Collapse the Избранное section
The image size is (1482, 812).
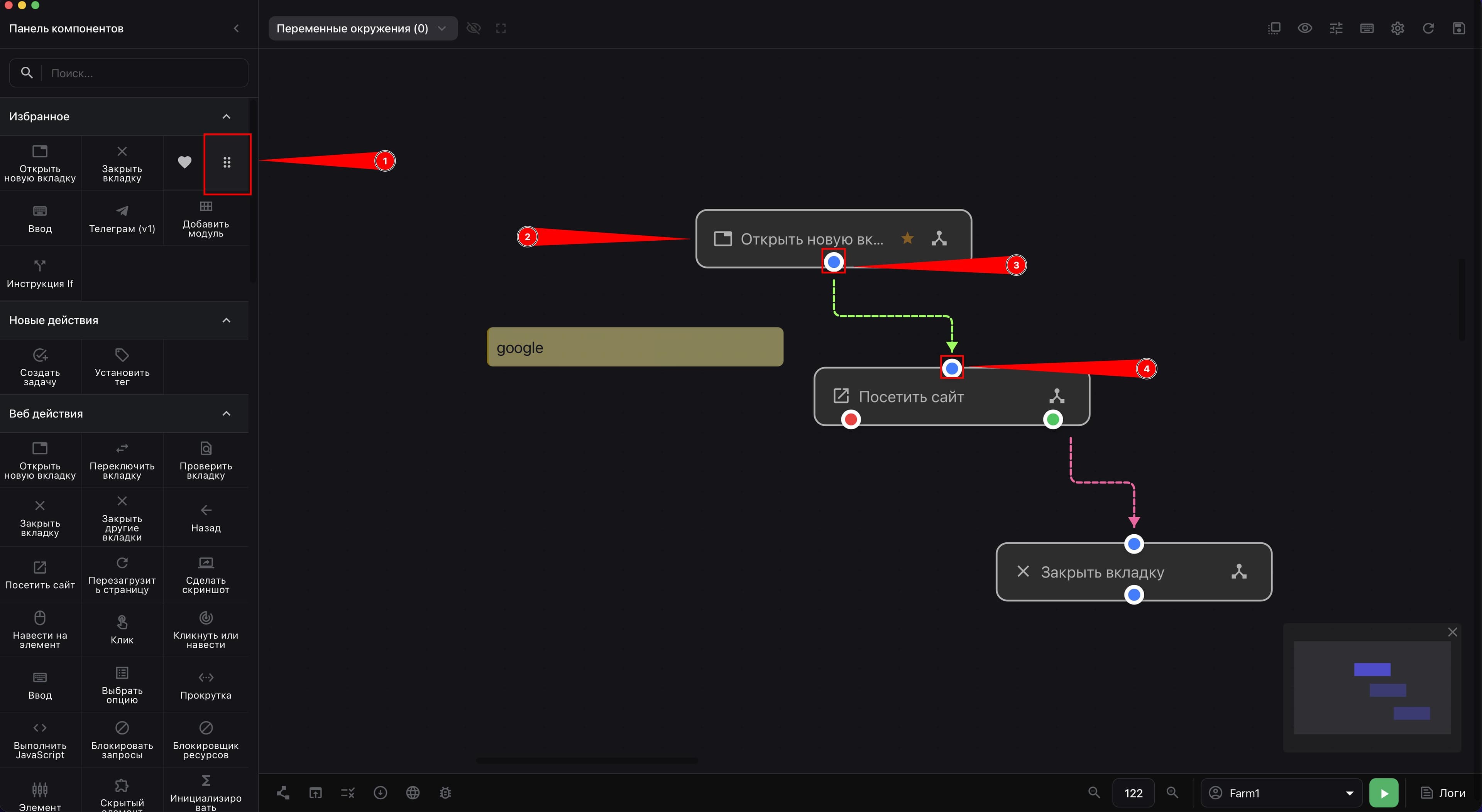[226, 116]
